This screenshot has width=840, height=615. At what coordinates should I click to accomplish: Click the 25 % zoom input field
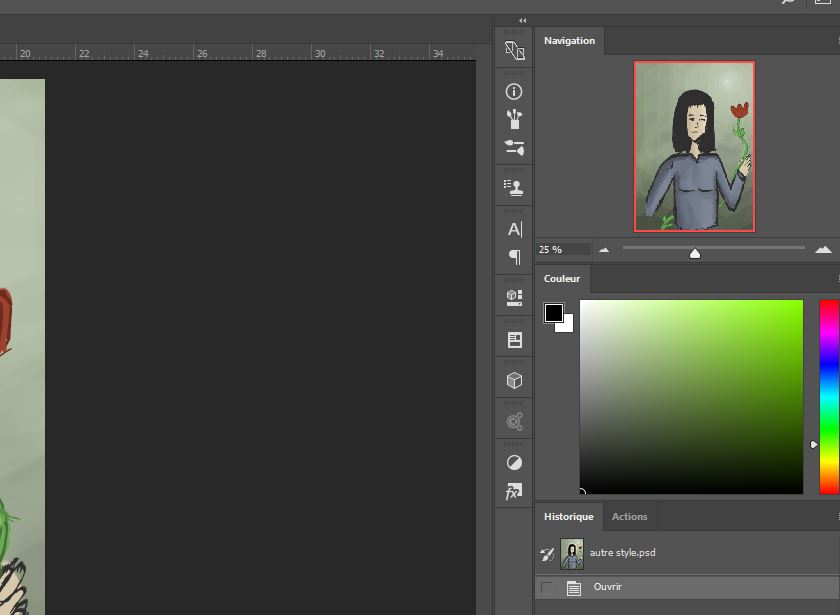[562, 249]
